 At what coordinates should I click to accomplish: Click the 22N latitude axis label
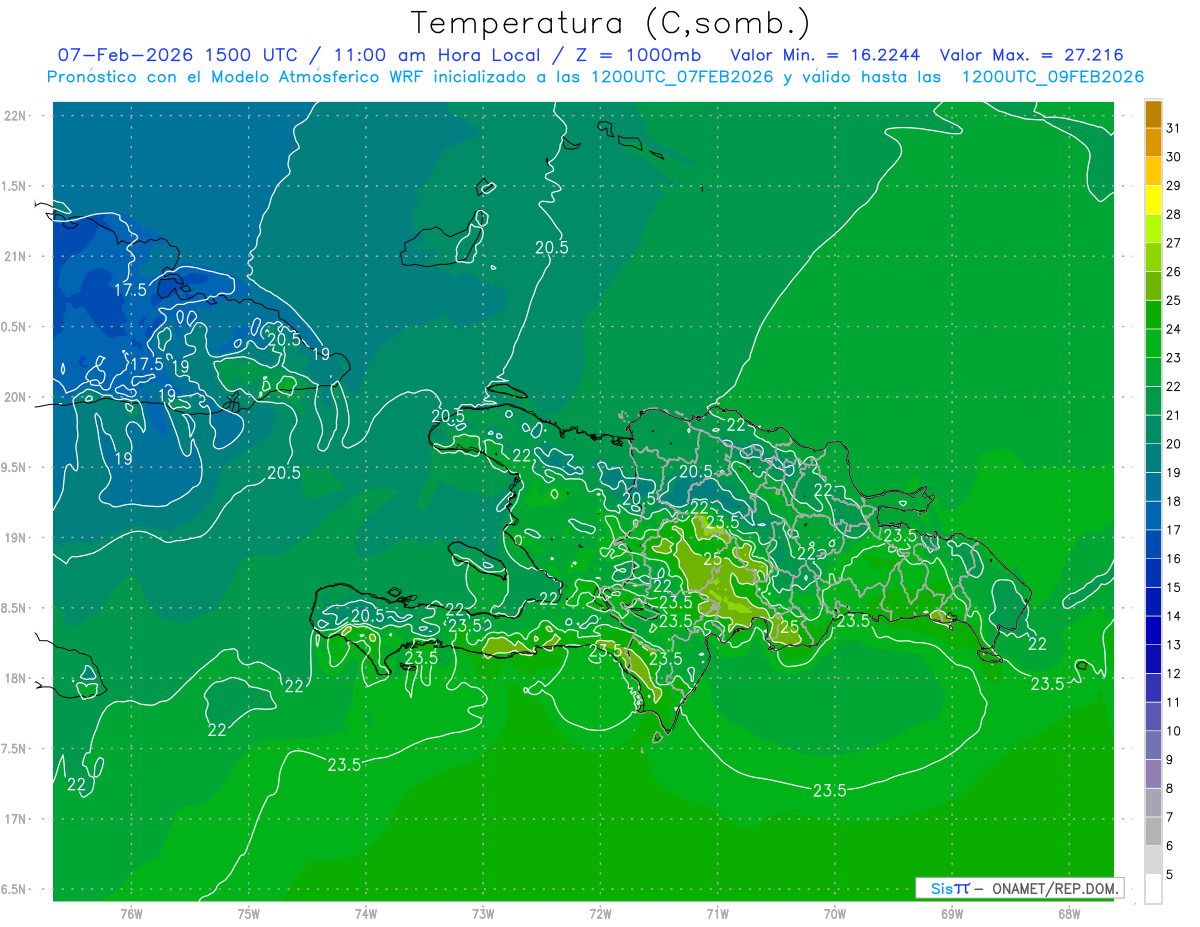(x=16, y=115)
